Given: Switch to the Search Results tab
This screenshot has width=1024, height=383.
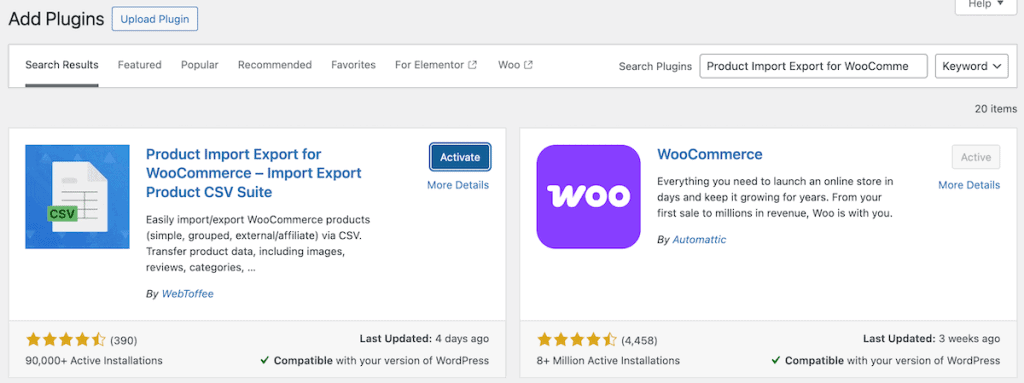Looking at the screenshot, I should 62,65.
